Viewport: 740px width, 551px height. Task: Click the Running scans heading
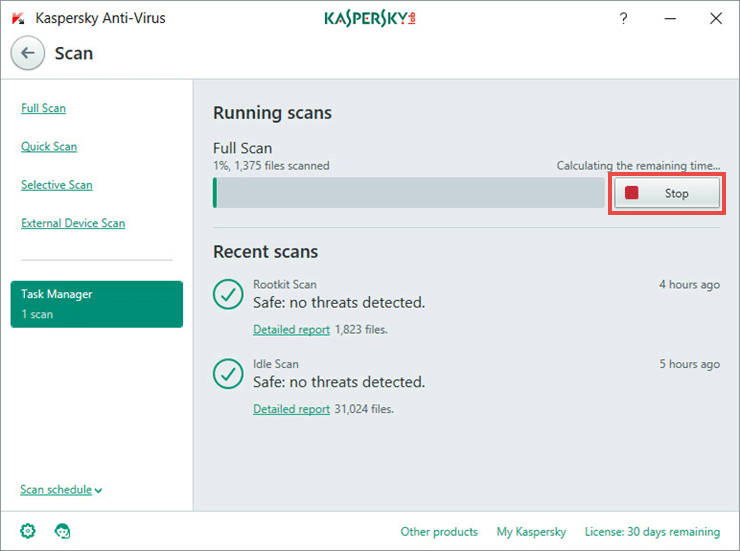[272, 113]
